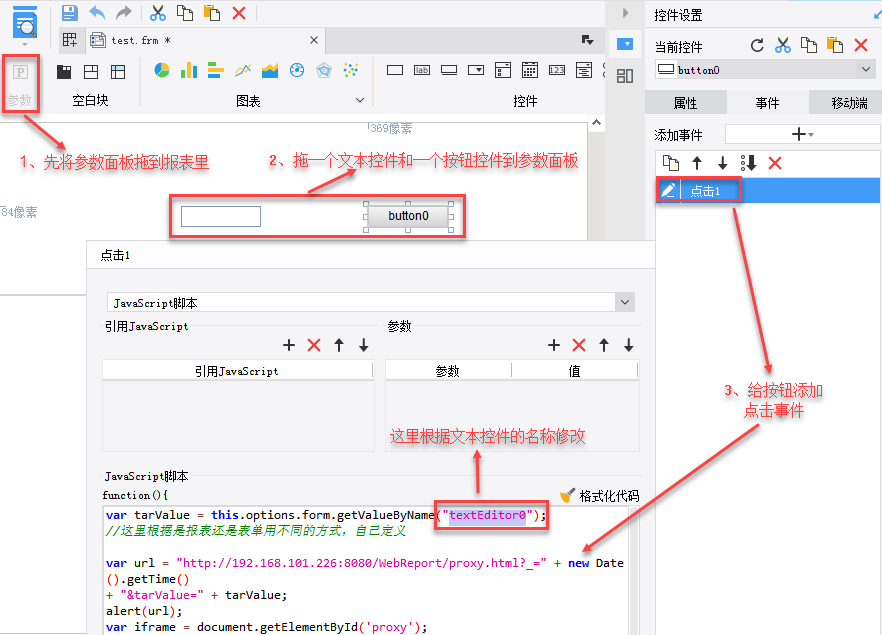Remove 引用JavaScript entry with red X
The image size is (882, 635).
314,345
